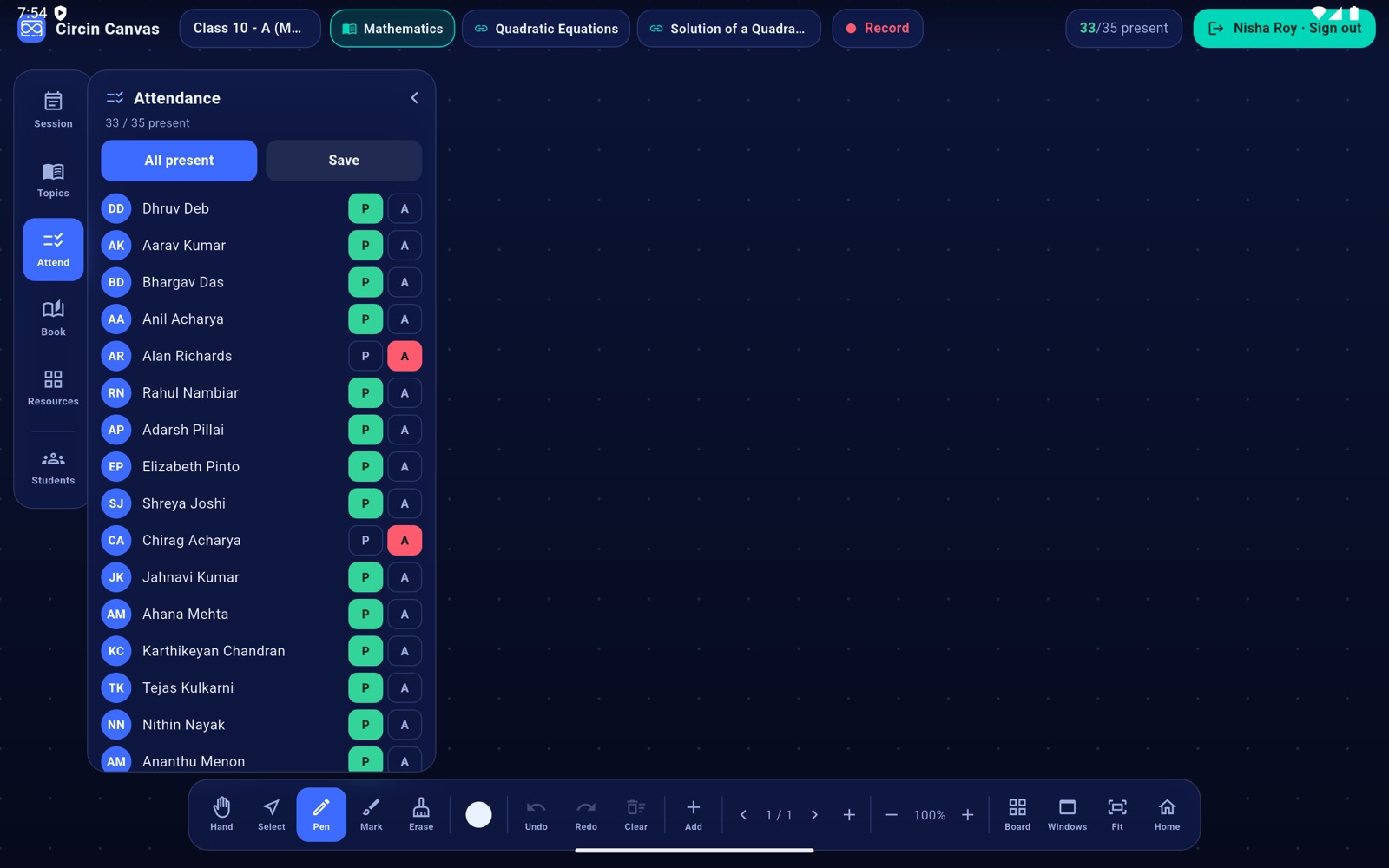1389x868 pixels.
Task: Open Solution of a Quadra... topic
Action: pos(728,29)
